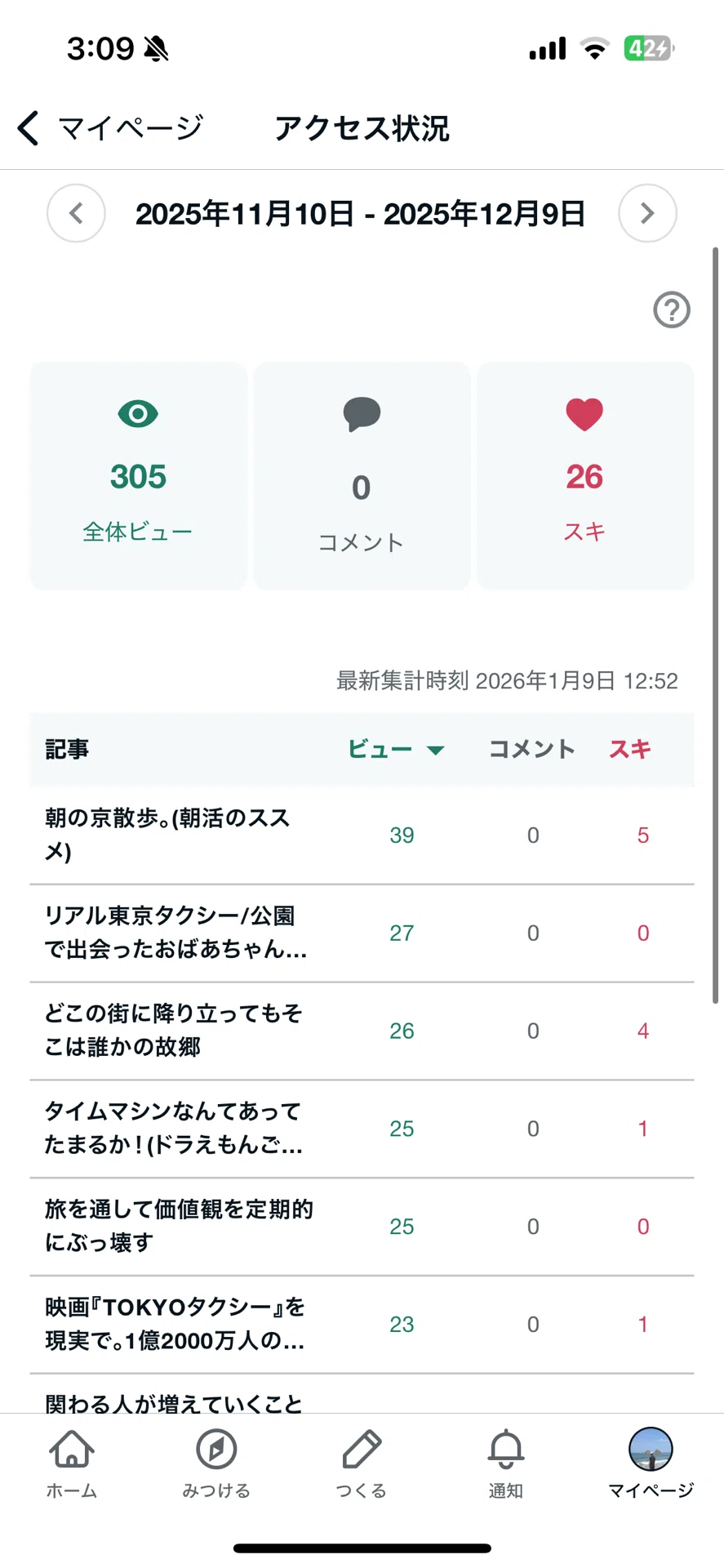
Task: Go to the next date period
Action: [x=647, y=214]
